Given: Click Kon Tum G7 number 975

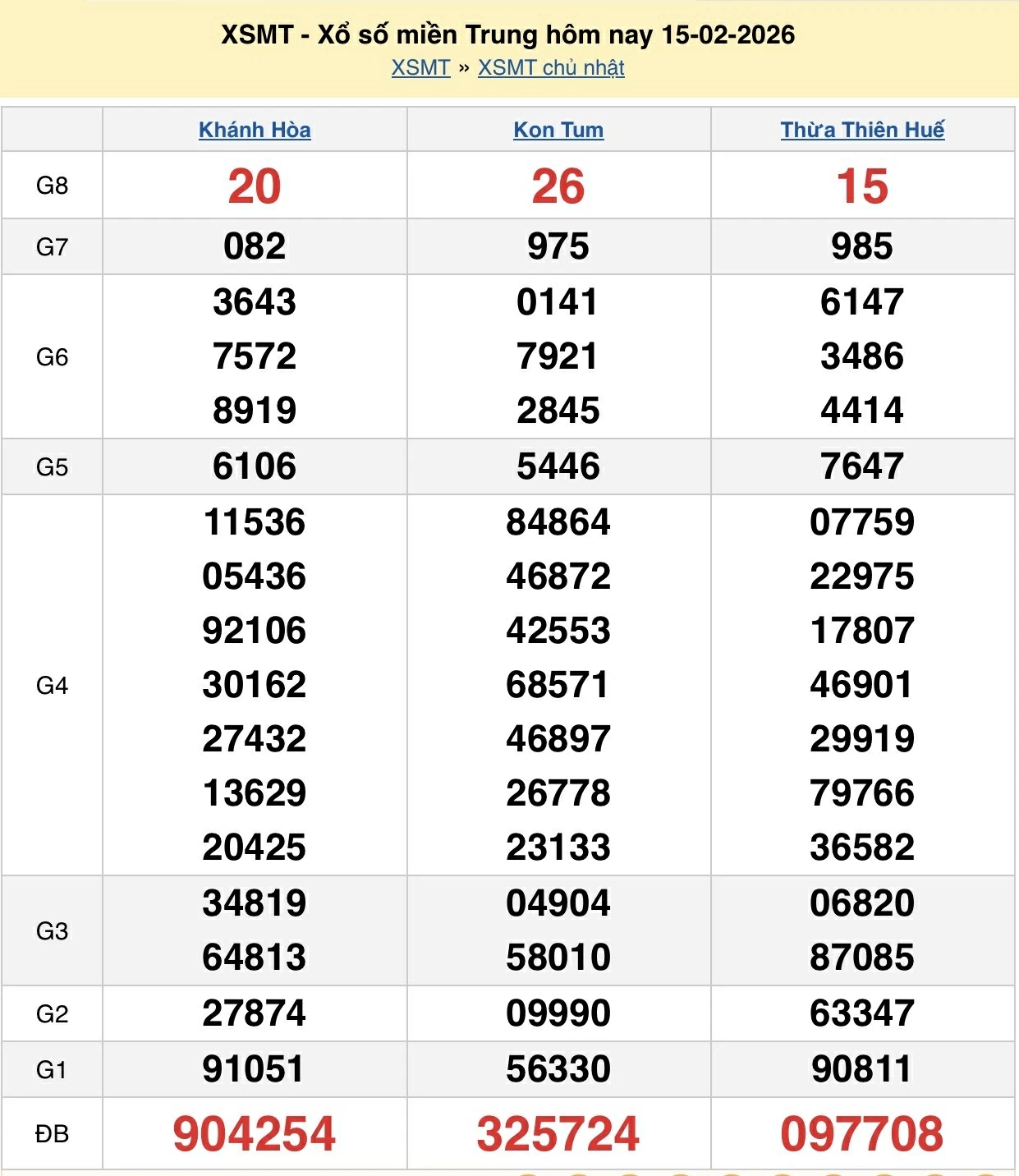Looking at the screenshot, I should pos(558,246).
